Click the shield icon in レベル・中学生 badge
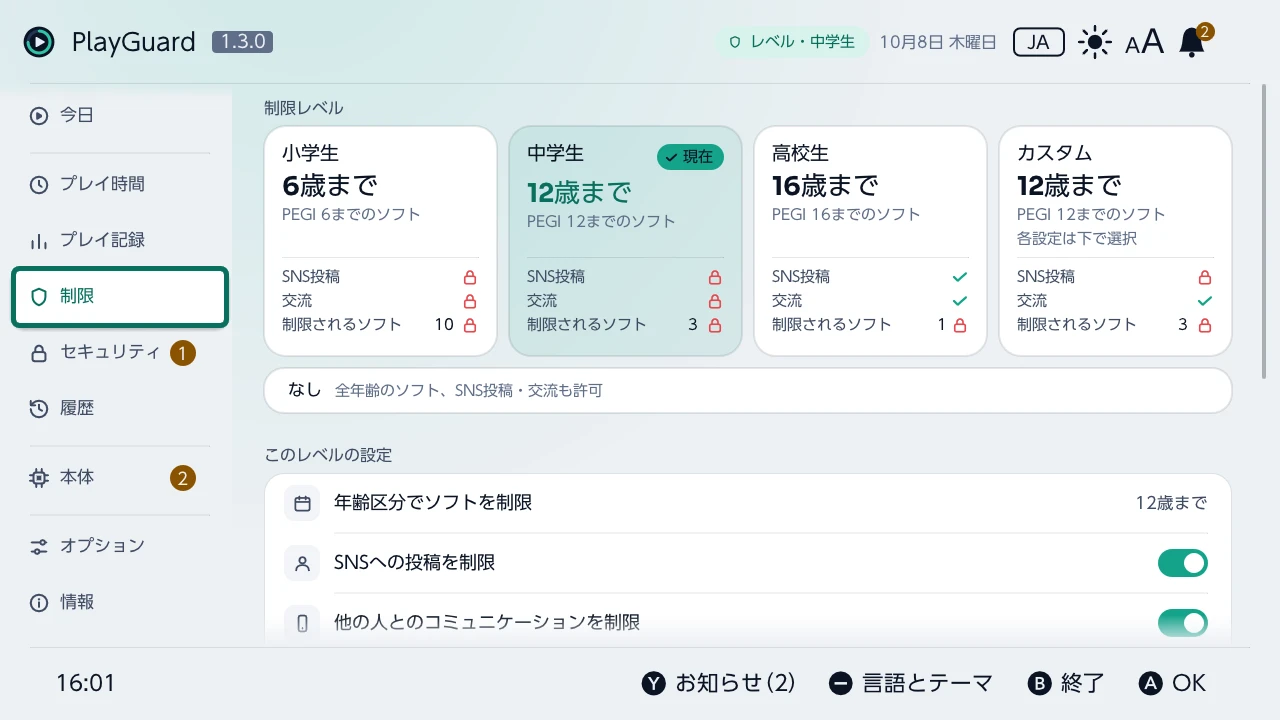The image size is (1280, 720). pyautogui.click(x=735, y=42)
